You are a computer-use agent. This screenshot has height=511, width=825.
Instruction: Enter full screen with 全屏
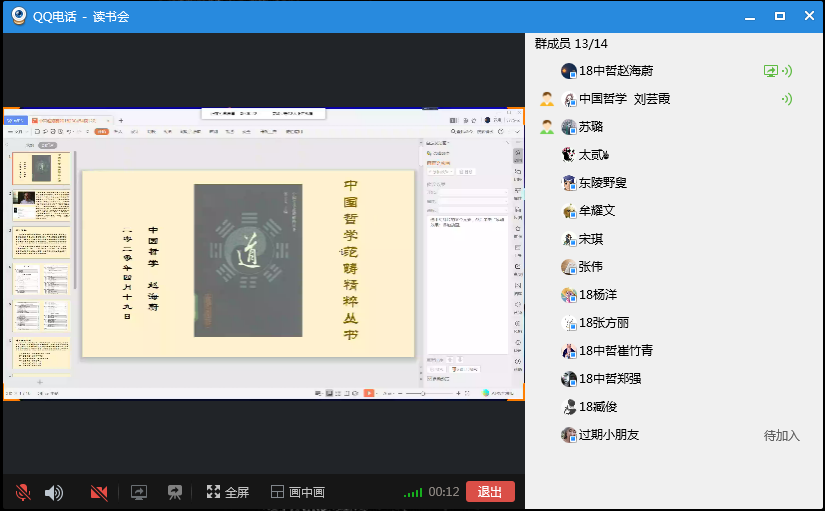(228, 492)
